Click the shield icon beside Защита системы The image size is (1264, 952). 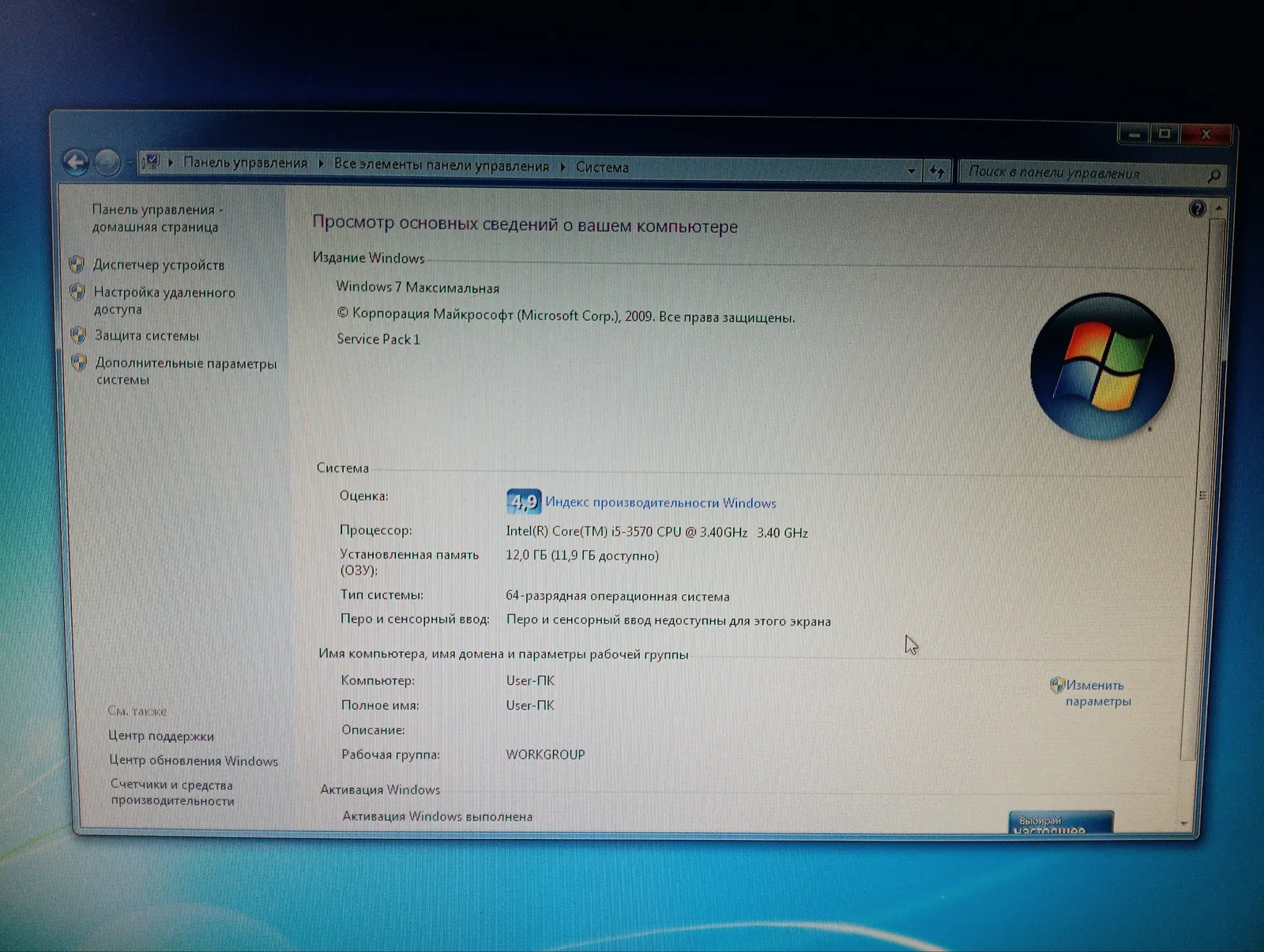coord(78,335)
